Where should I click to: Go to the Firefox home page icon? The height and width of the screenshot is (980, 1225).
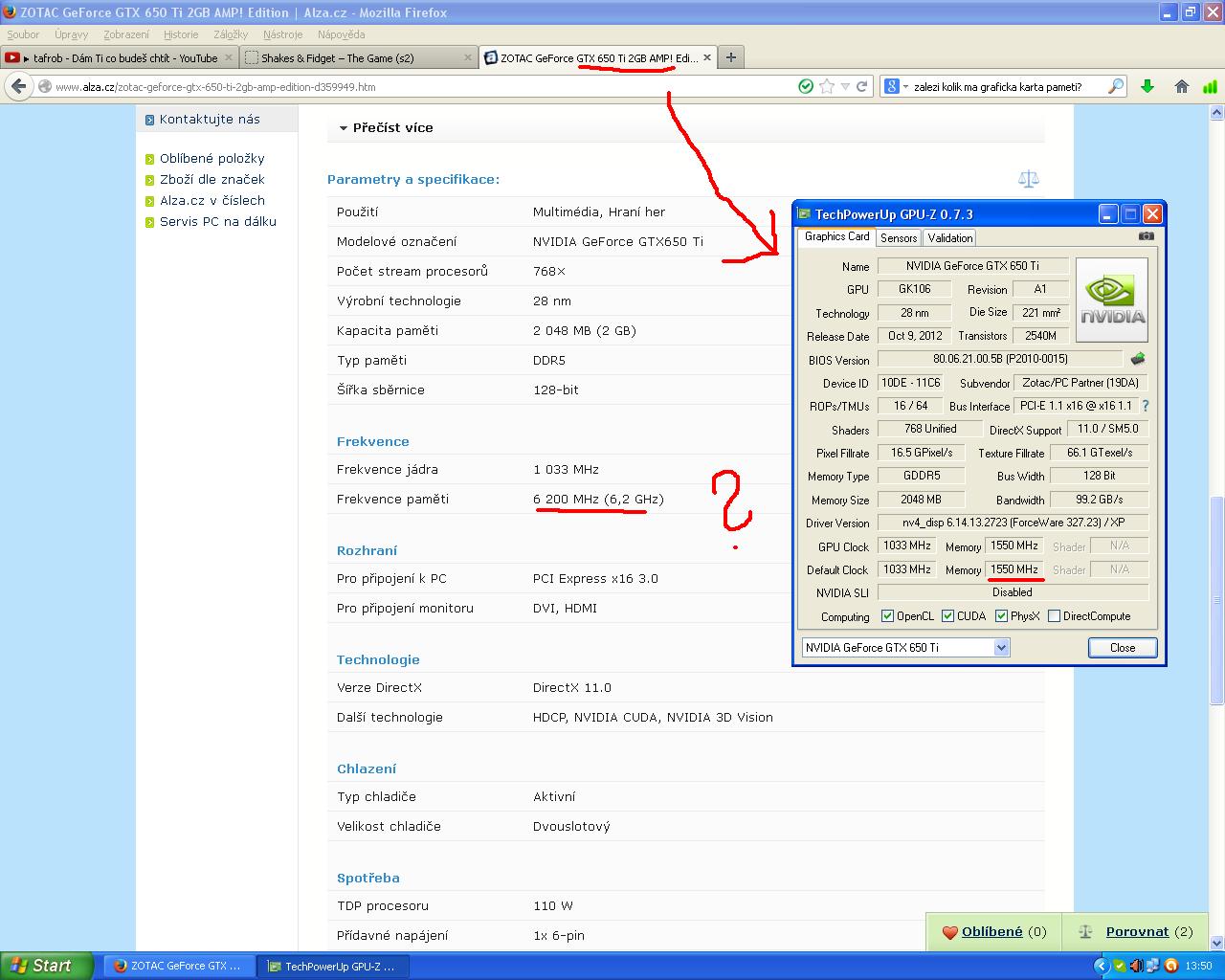pyautogui.click(x=1182, y=86)
